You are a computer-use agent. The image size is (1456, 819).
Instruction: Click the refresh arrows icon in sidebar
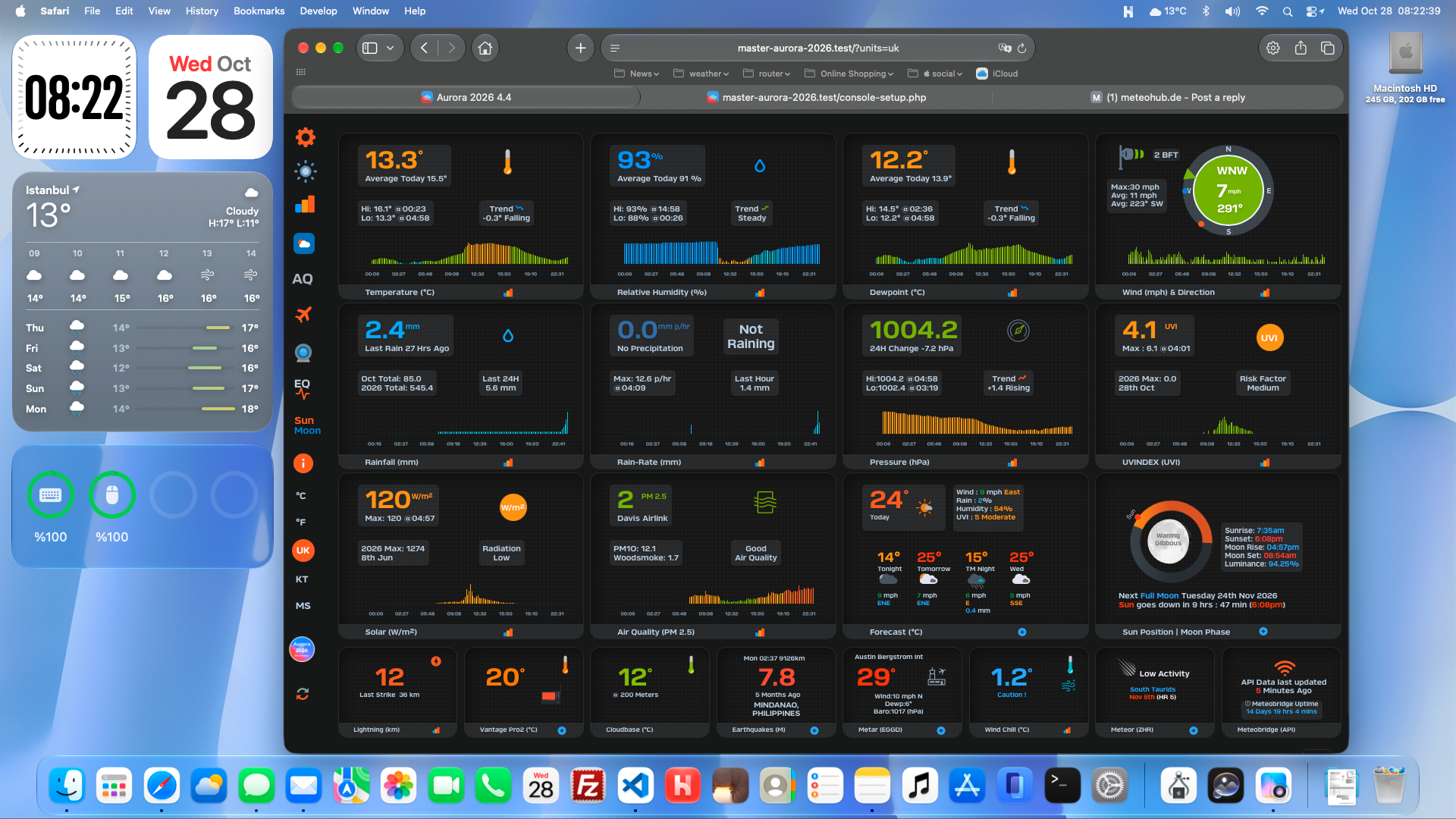coord(303,694)
